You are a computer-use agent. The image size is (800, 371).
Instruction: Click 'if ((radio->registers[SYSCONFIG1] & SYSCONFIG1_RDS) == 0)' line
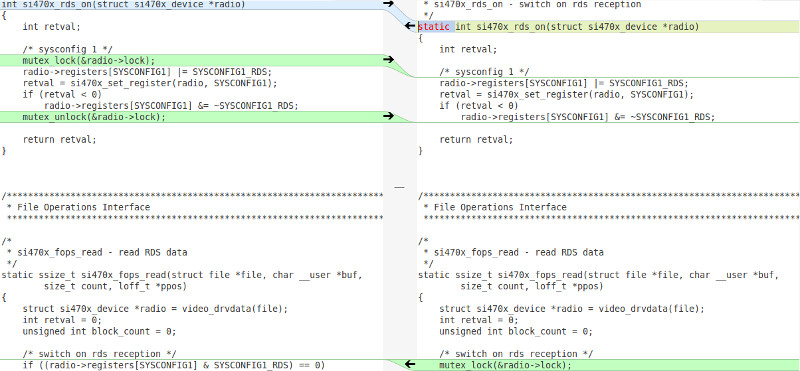click(174, 365)
